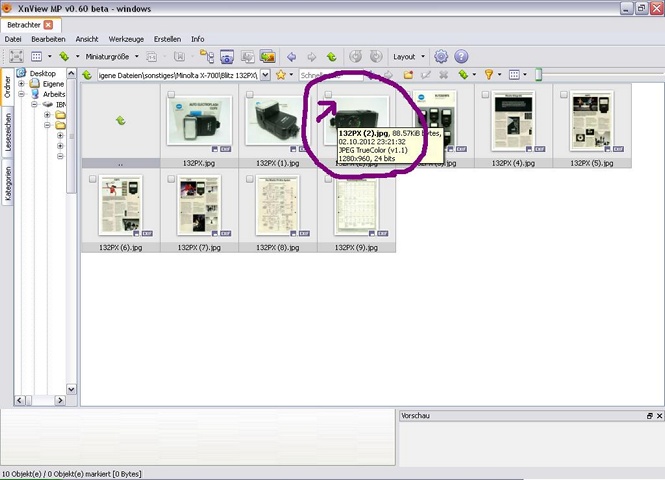Open the path history dropdown arrow

pos(265,75)
